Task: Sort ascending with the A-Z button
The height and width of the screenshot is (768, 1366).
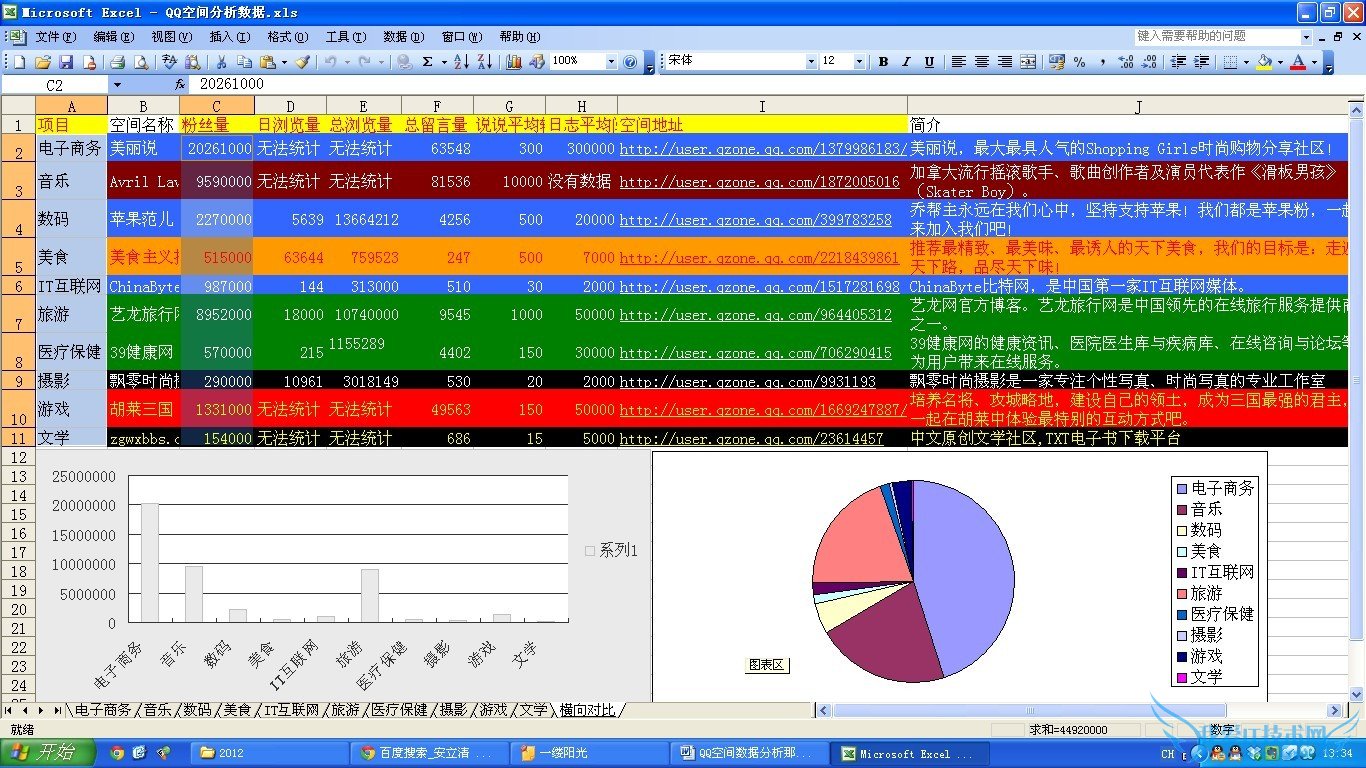Action: (461, 62)
